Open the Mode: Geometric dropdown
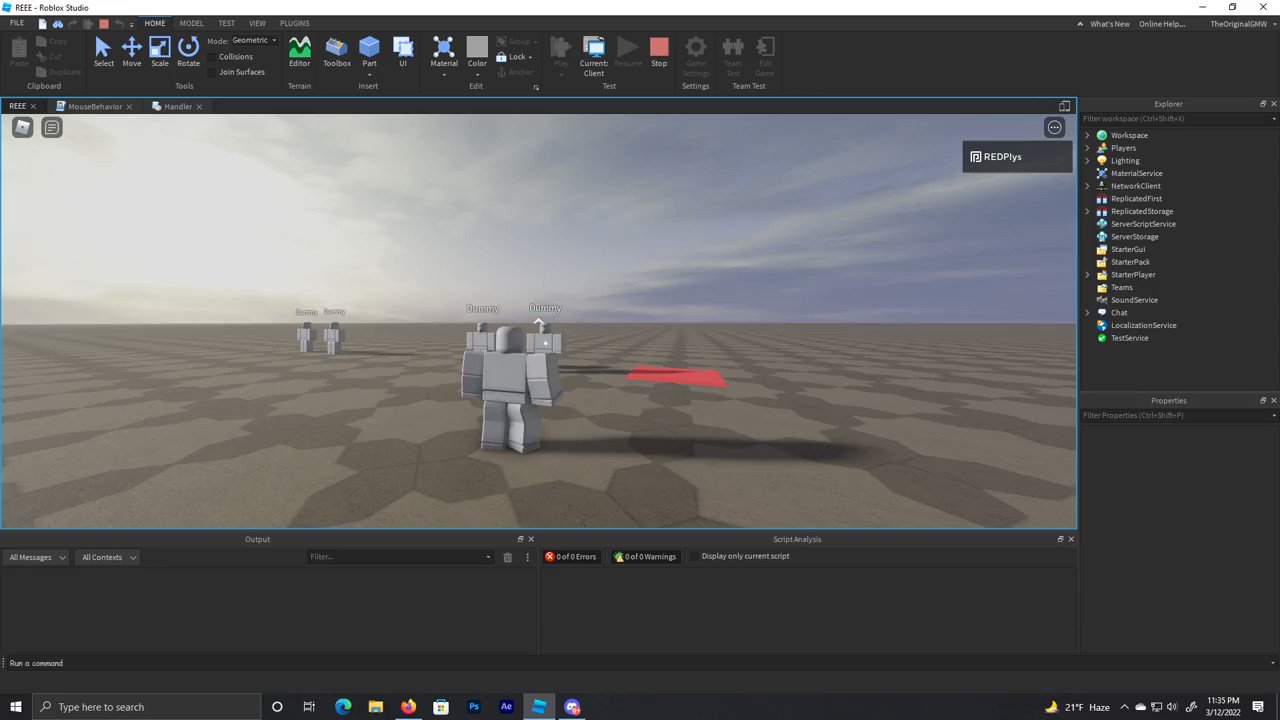The height and width of the screenshot is (720, 1280). coord(272,40)
